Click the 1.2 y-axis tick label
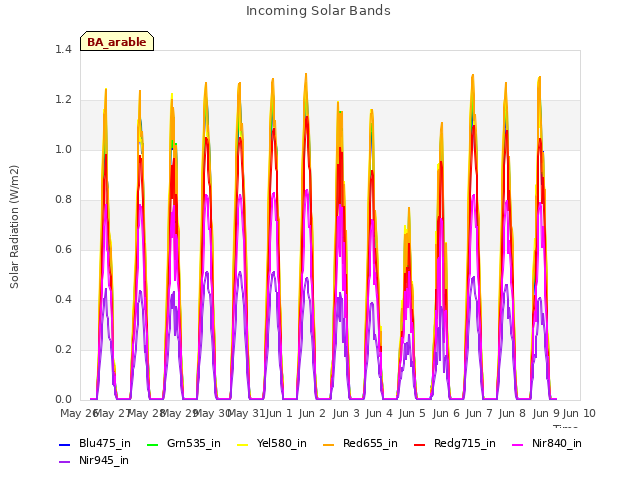 63,100
